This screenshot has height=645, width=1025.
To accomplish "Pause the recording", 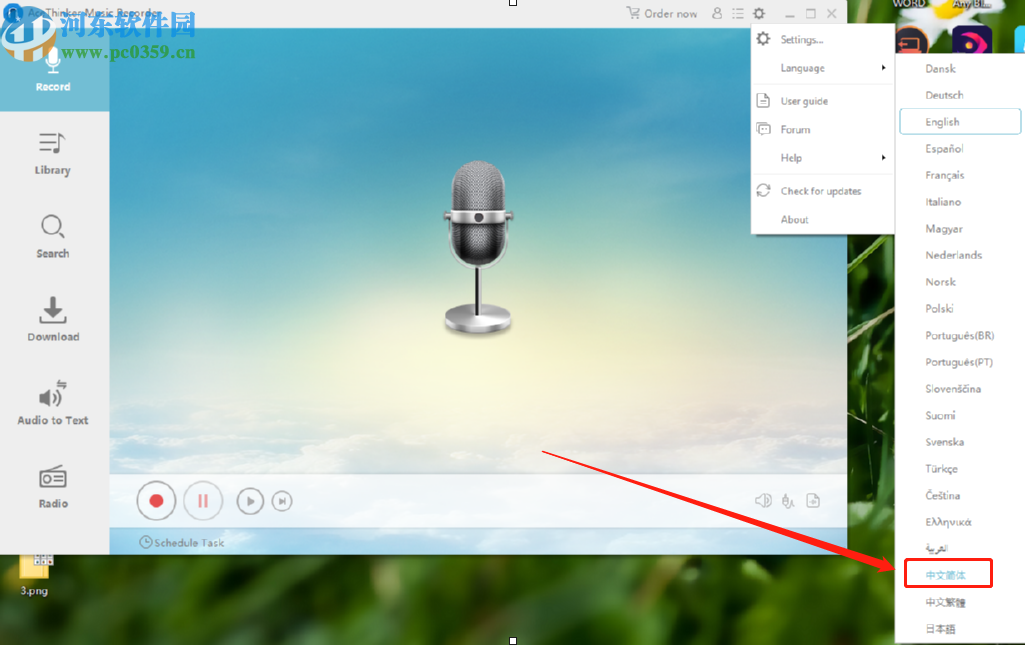I will click(x=203, y=501).
